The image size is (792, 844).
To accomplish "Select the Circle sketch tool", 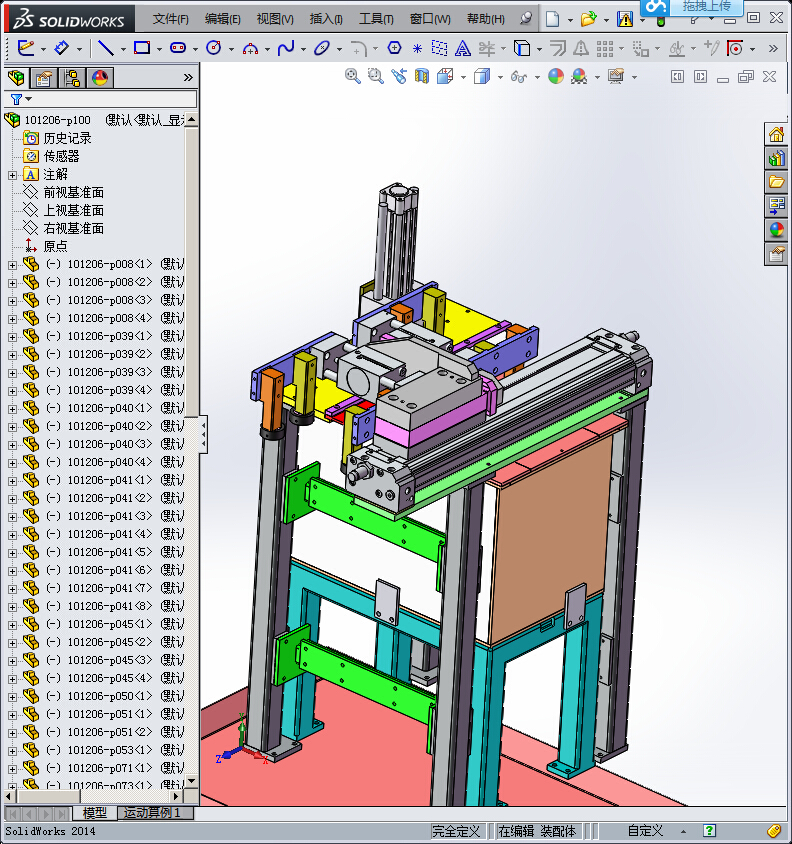I will point(214,48).
